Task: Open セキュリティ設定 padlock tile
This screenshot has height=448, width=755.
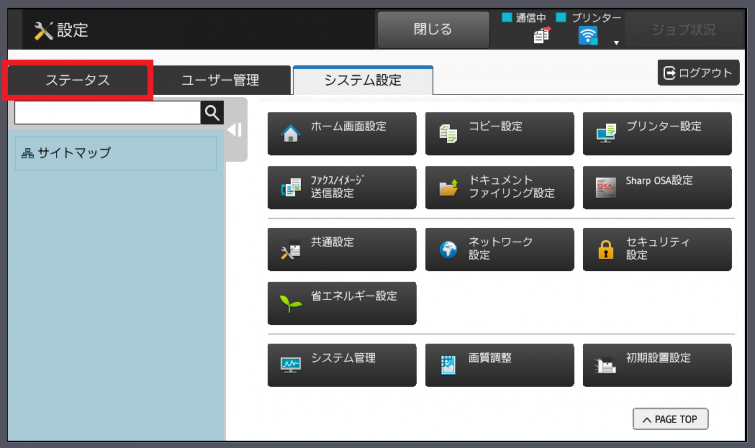Action: tap(657, 249)
